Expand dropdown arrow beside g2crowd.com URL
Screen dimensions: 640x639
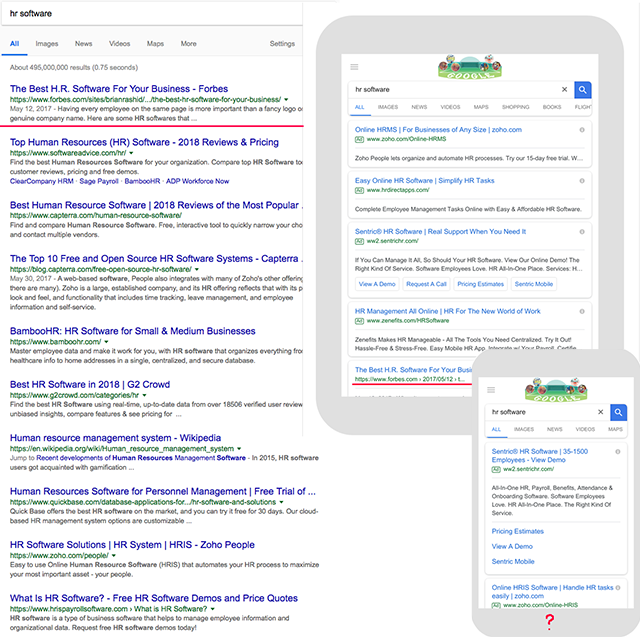[144, 395]
